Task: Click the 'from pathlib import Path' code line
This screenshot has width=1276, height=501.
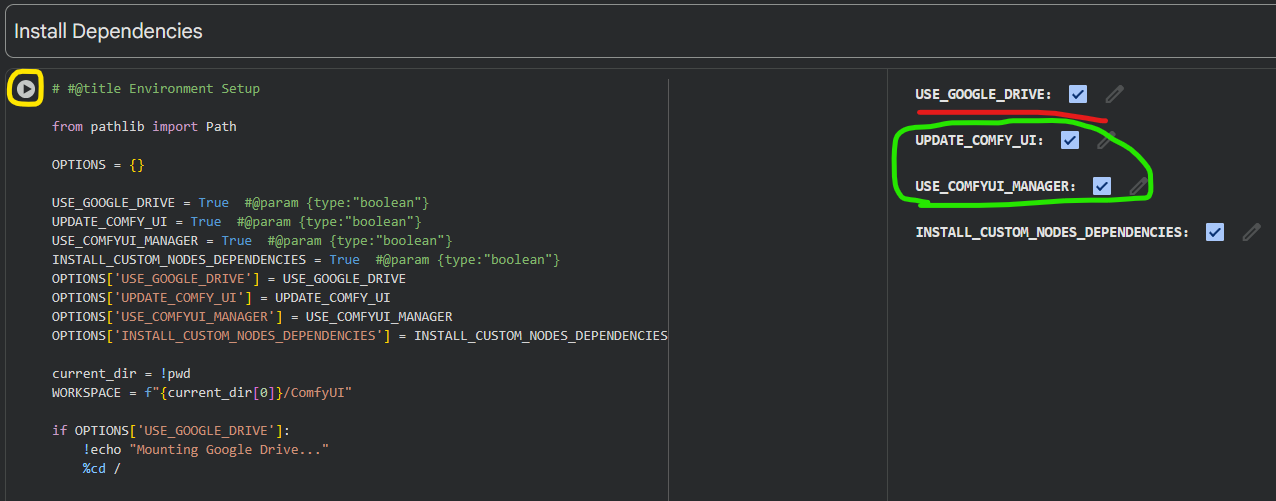Action: [x=144, y=127]
